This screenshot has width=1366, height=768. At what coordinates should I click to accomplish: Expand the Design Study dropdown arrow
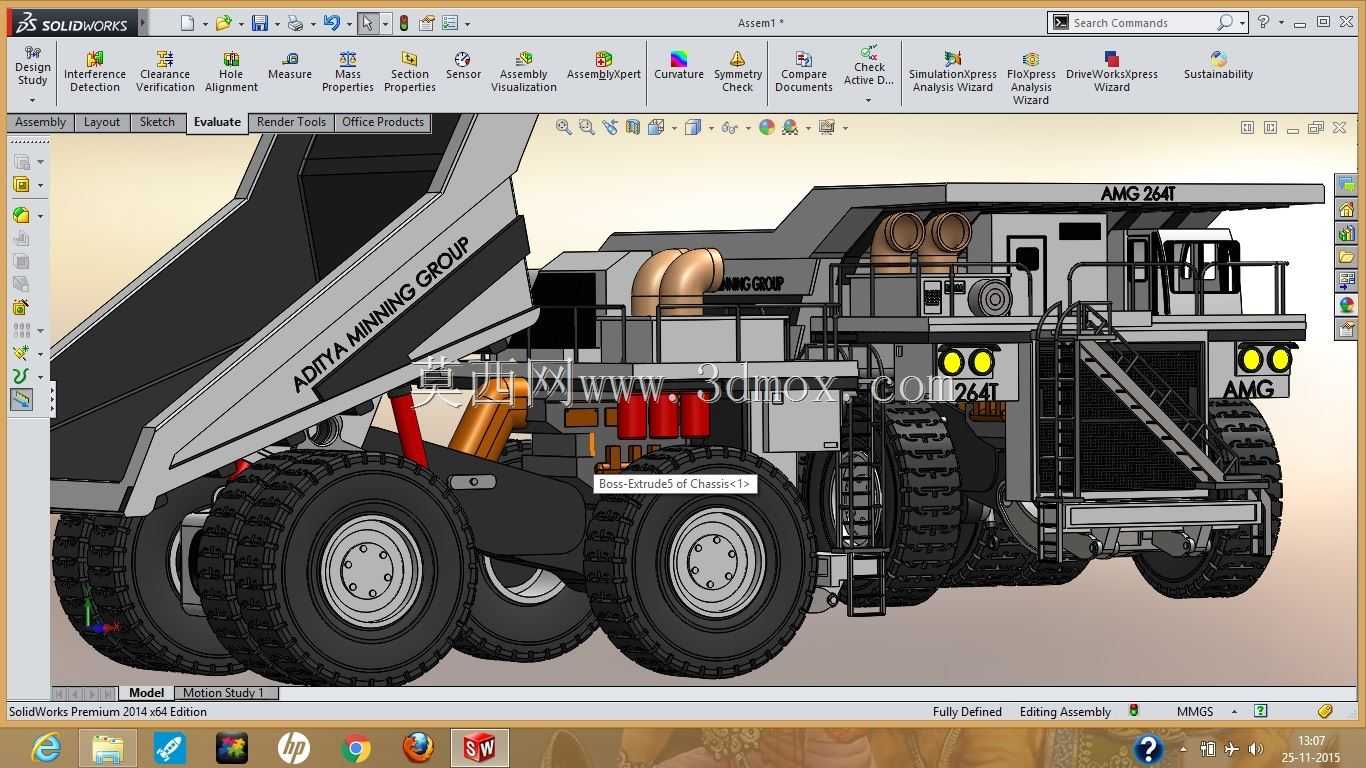click(32, 100)
